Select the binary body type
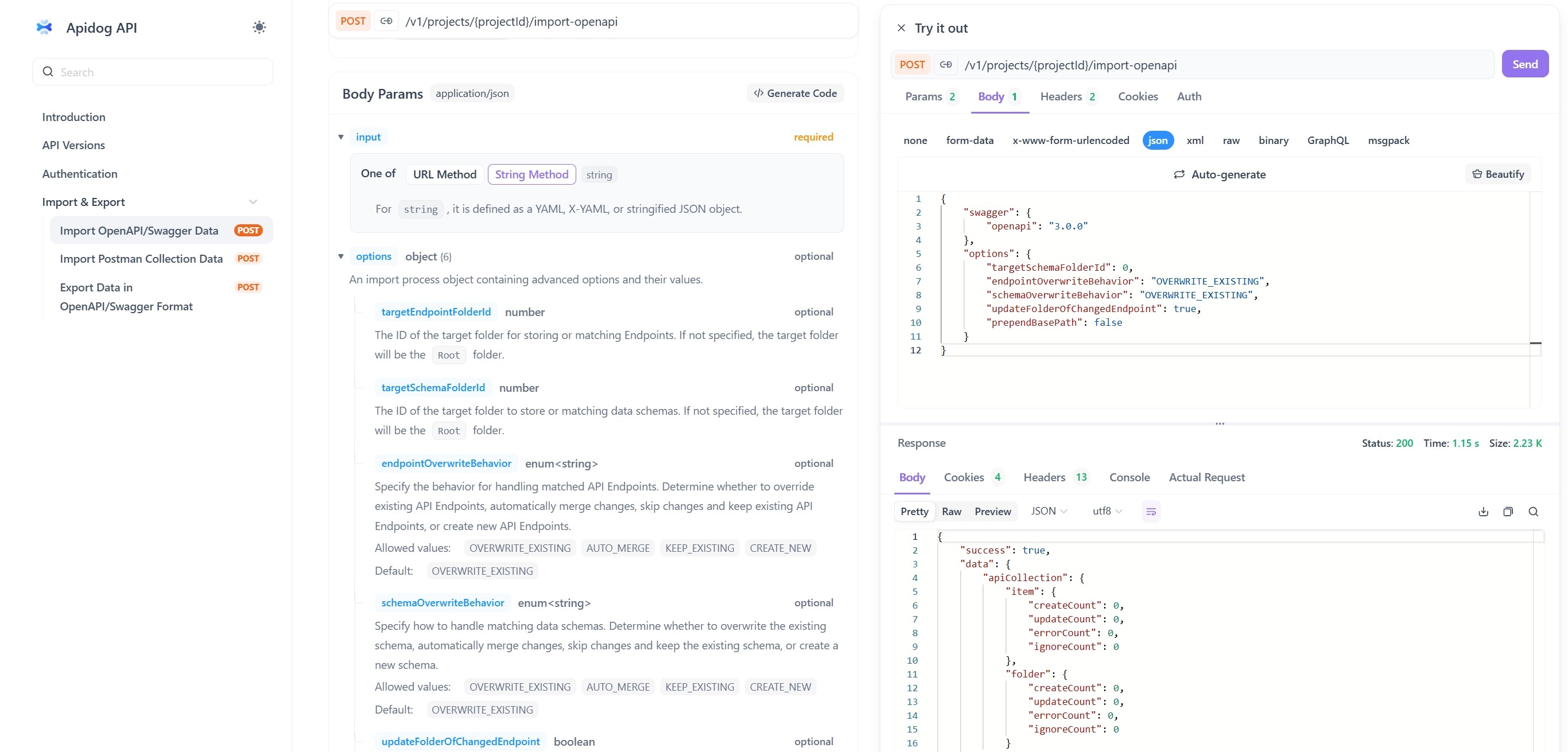 click(1274, 141)
